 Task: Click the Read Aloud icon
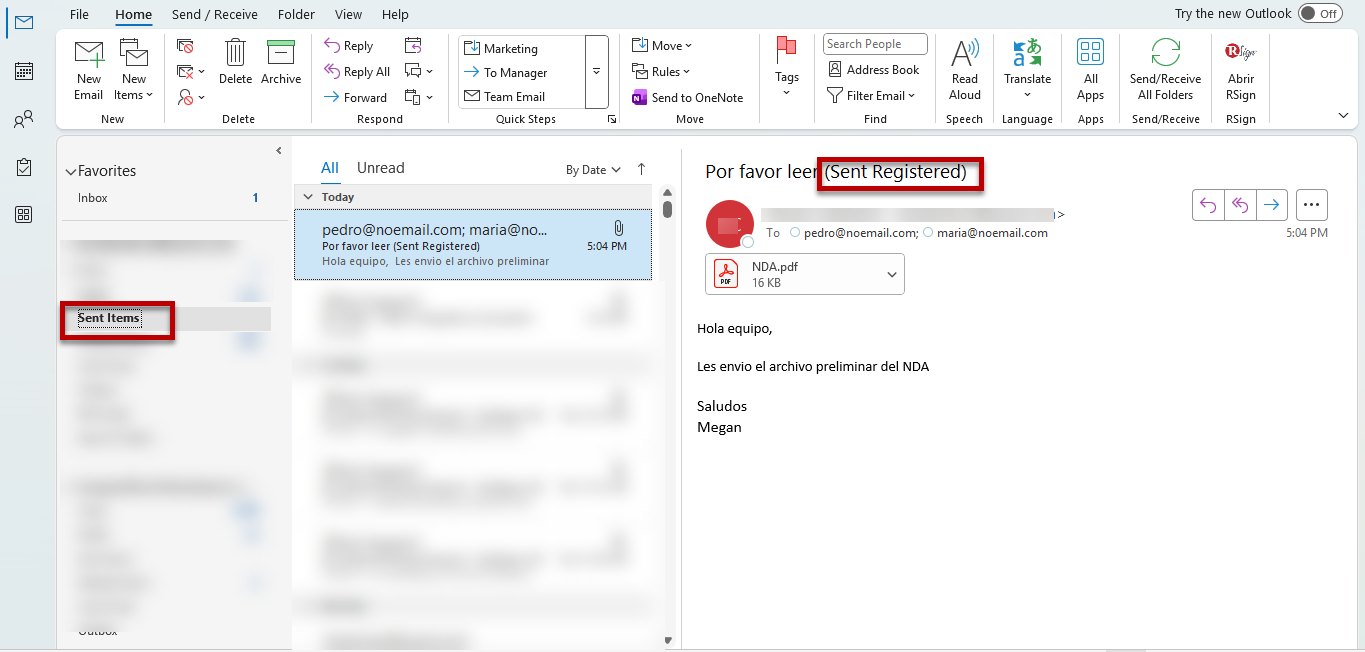pos(964,55)
